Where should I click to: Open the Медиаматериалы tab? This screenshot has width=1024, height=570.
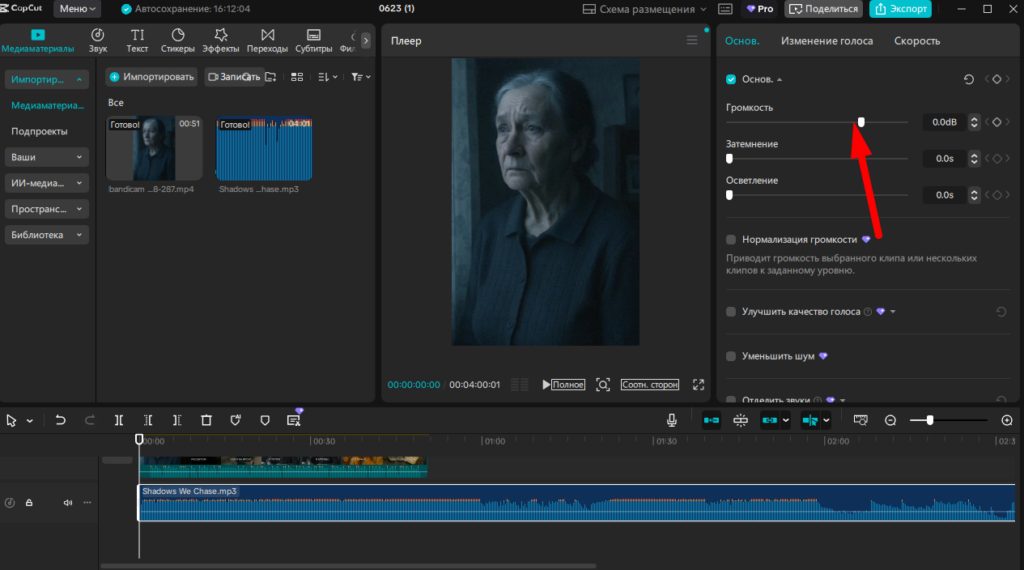[x=38, y=40]
